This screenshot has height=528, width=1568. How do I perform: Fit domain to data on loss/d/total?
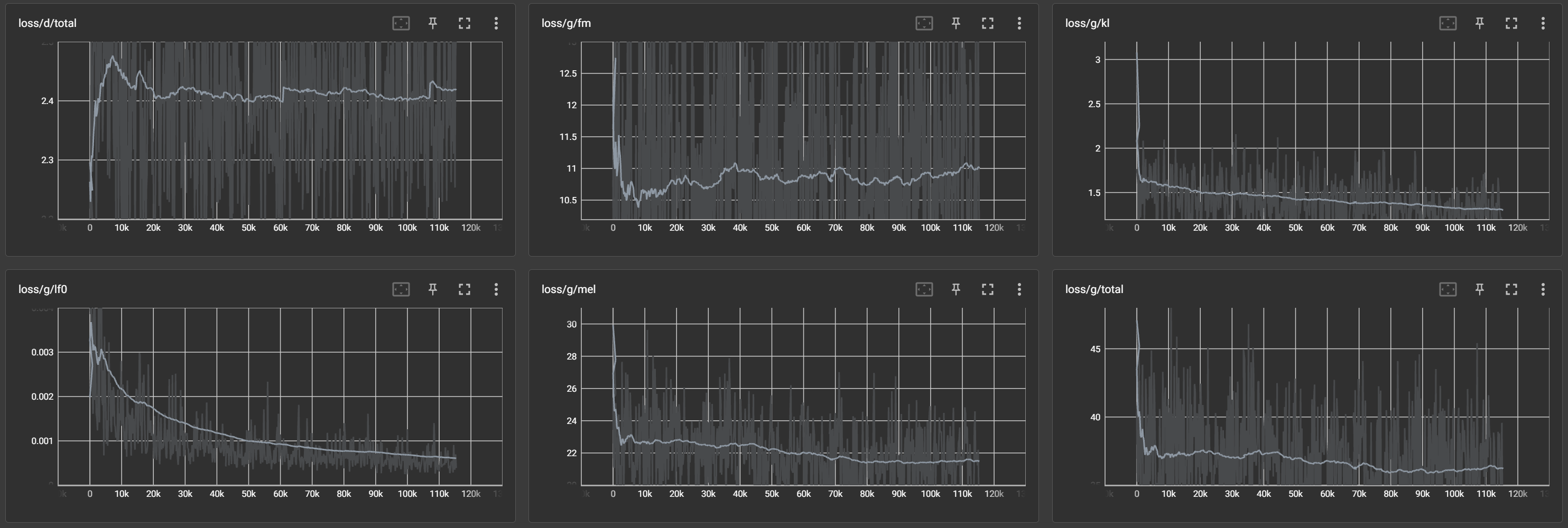[x=401, y=23]
